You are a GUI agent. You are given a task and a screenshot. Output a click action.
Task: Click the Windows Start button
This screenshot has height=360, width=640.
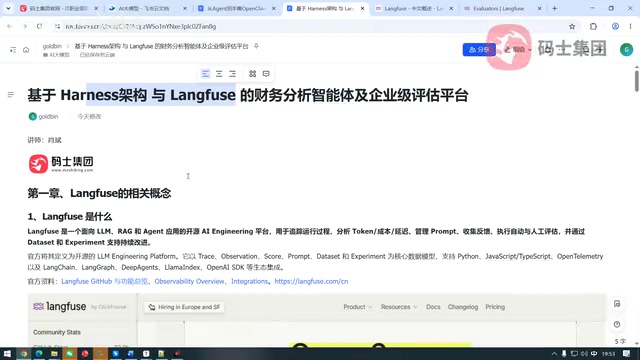click(x=7, y=354)
